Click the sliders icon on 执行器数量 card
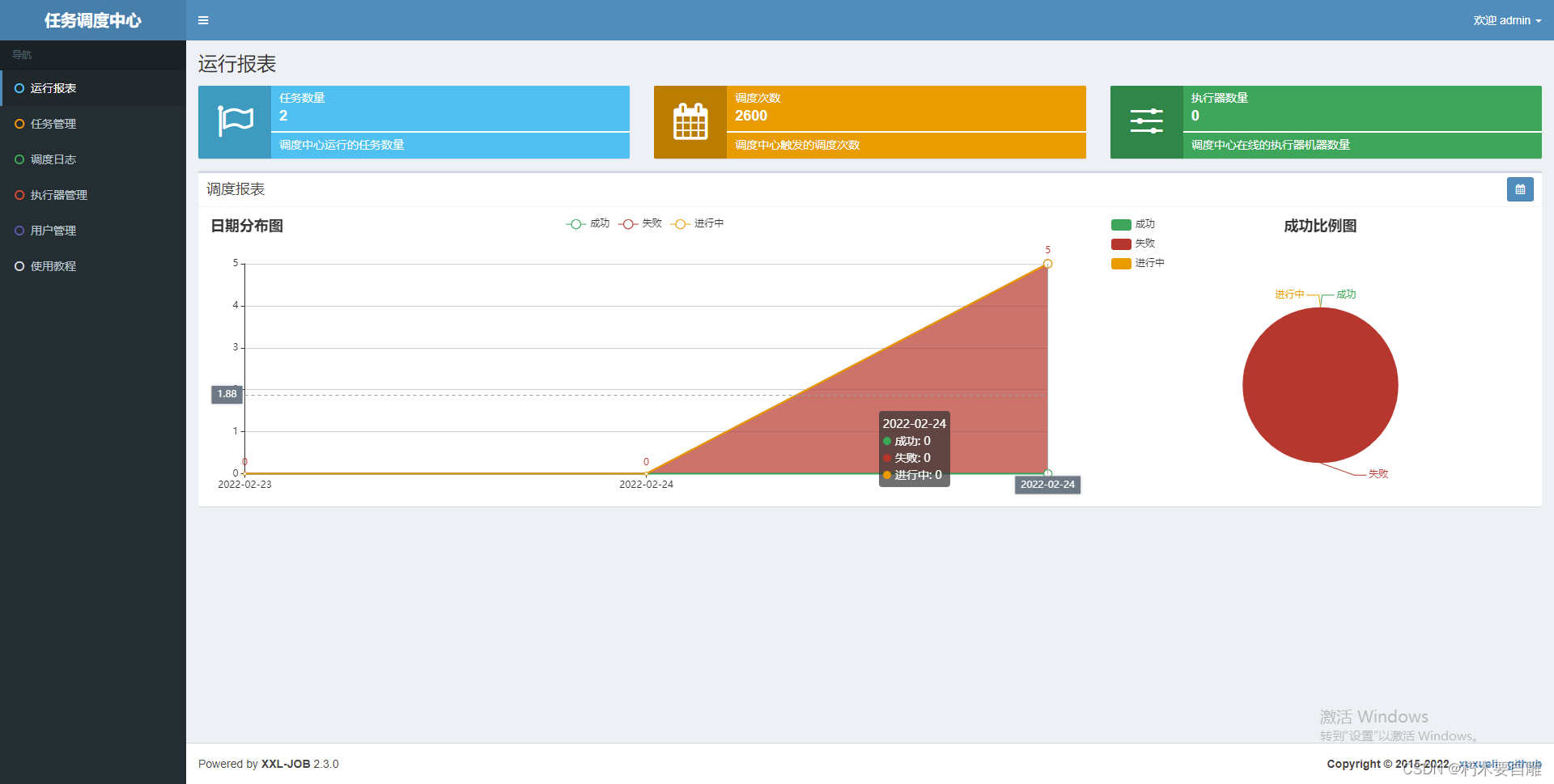The height and width of the screenshot is (784, 1554). pos(1146,121)
